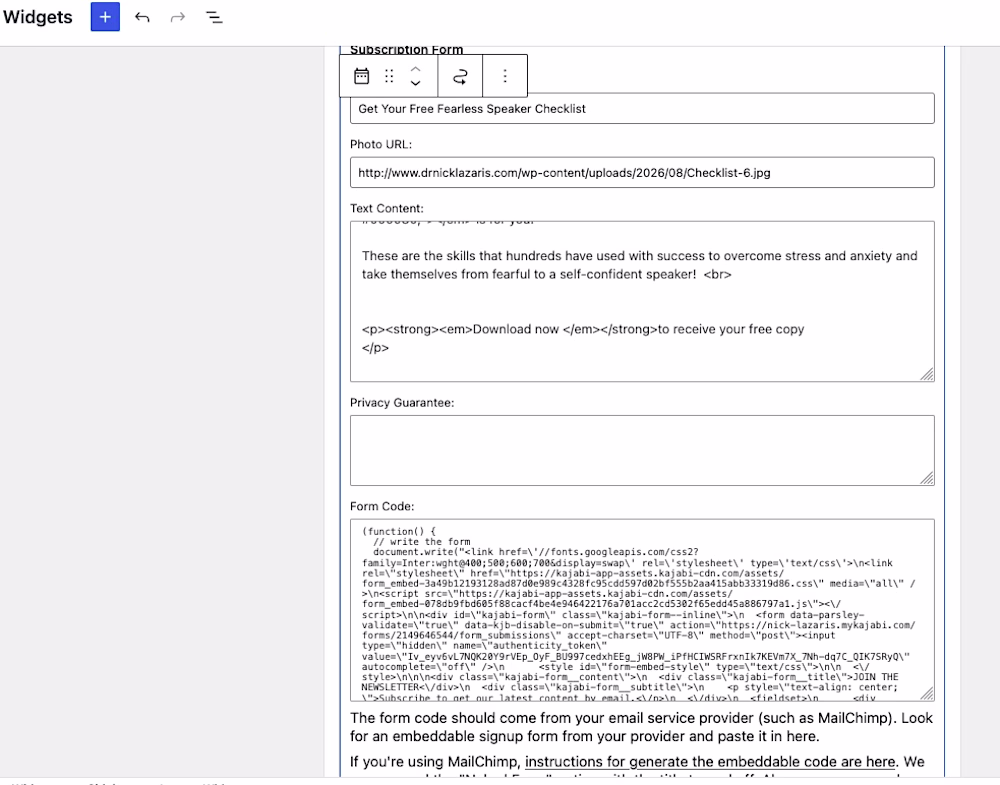Viewport: 1000px width, 785px height.
Task: Click the widget block type calendar icon
Action: (362, 77)
